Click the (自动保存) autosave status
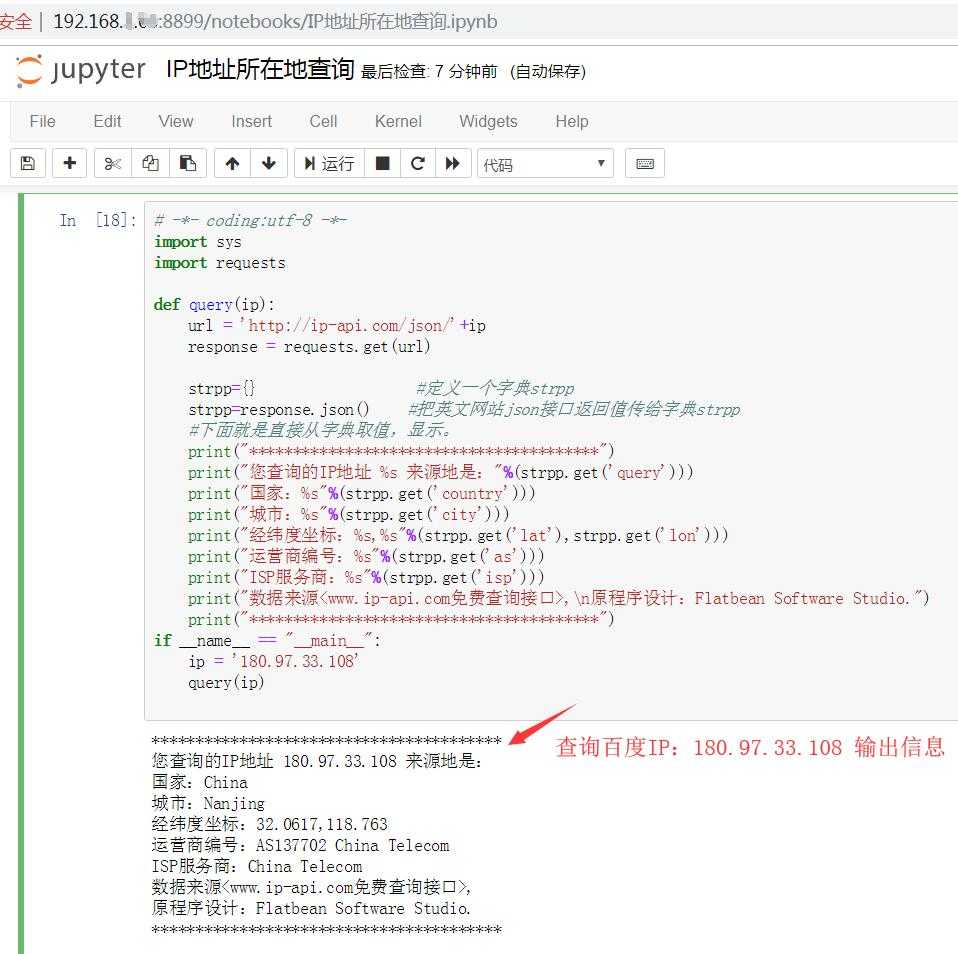Viewport: 958px width, 954px height. pos(548,72)
